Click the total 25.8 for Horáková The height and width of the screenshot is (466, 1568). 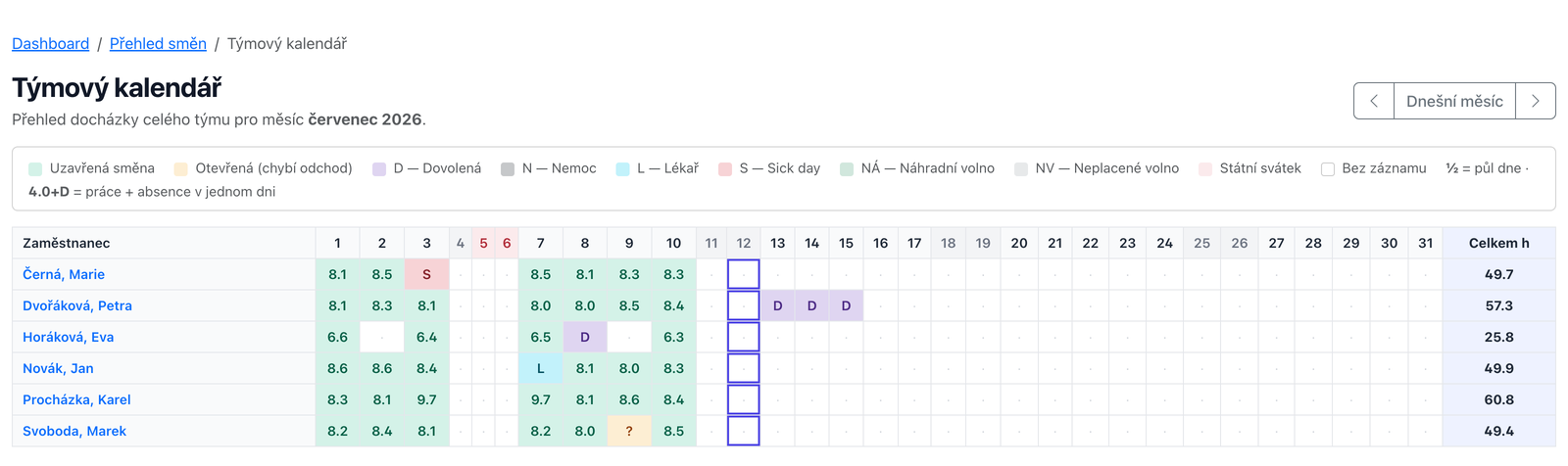1498,337
